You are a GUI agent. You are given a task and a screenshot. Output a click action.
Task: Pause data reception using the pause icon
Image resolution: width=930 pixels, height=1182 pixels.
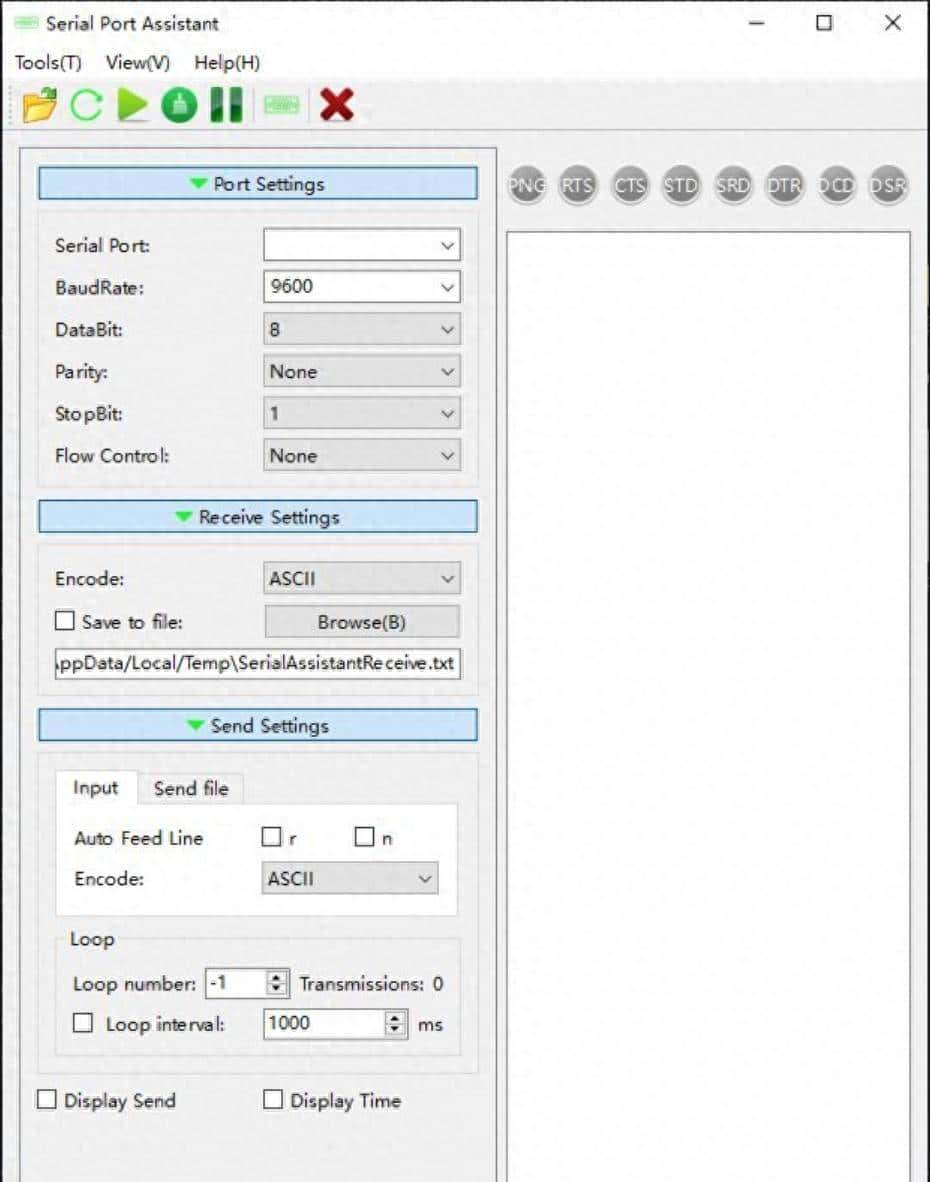point(224,103)
